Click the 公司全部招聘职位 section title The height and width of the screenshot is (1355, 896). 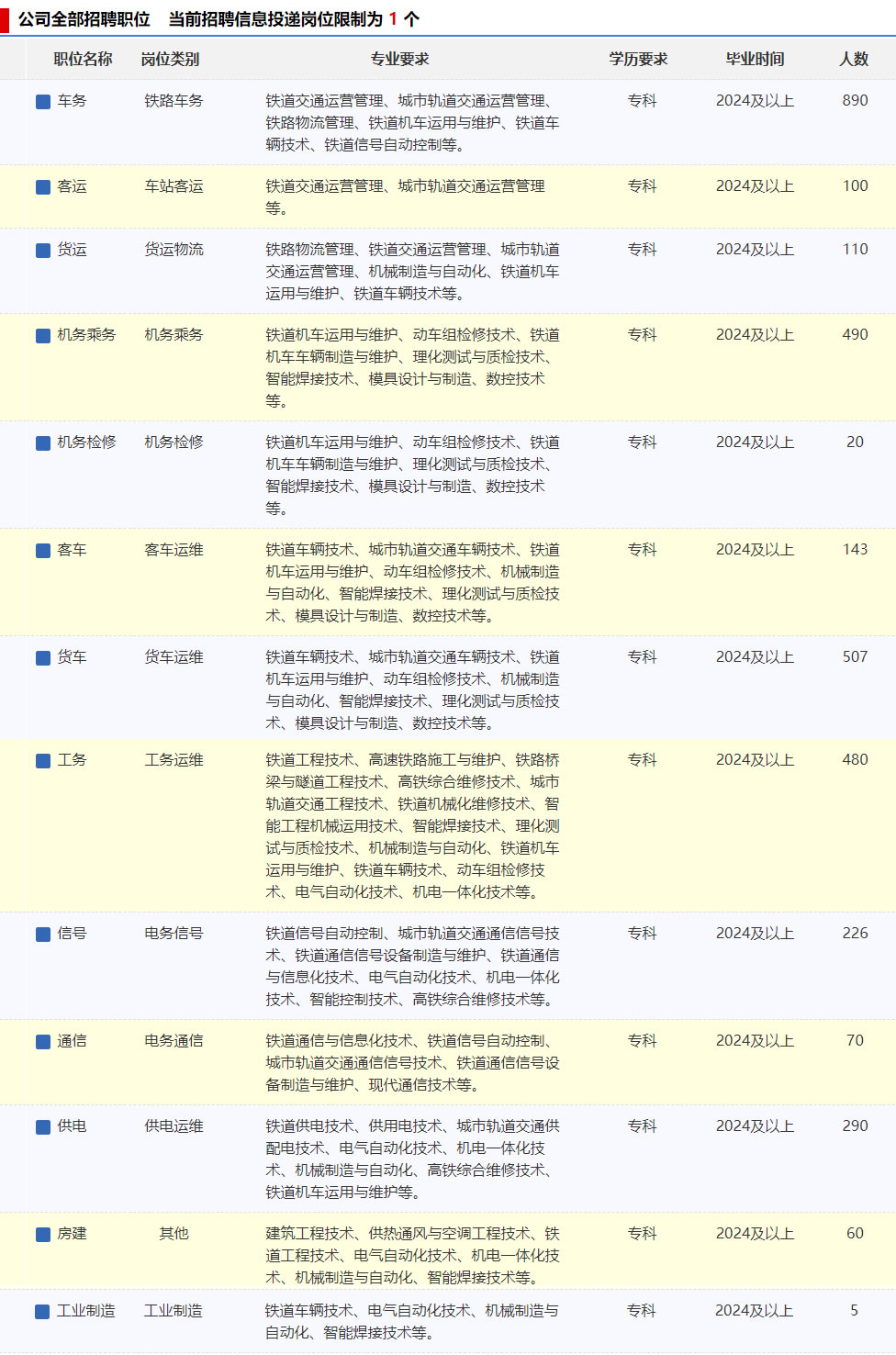84,19
